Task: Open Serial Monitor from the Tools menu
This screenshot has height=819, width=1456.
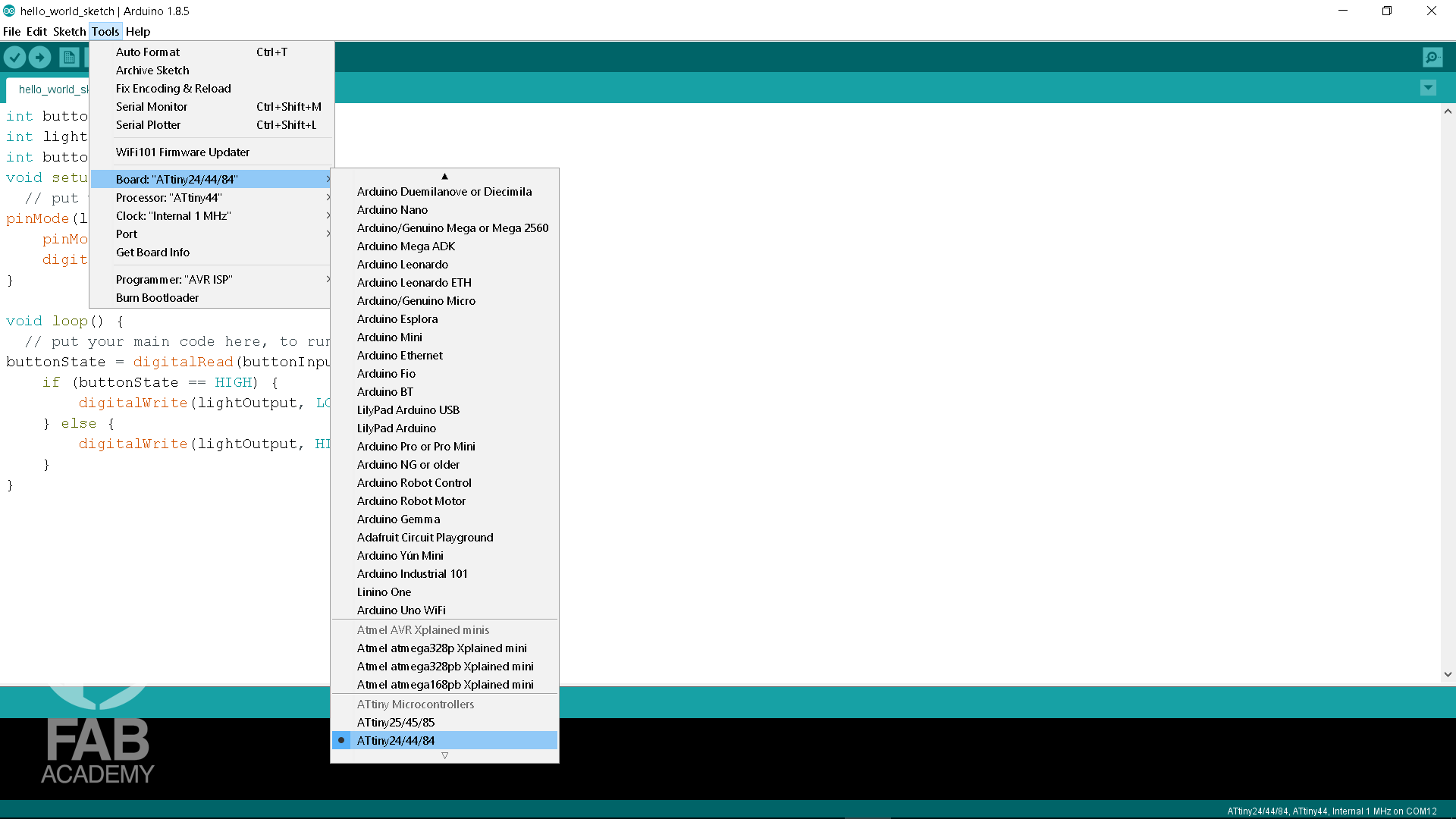Action: (212, 107)
